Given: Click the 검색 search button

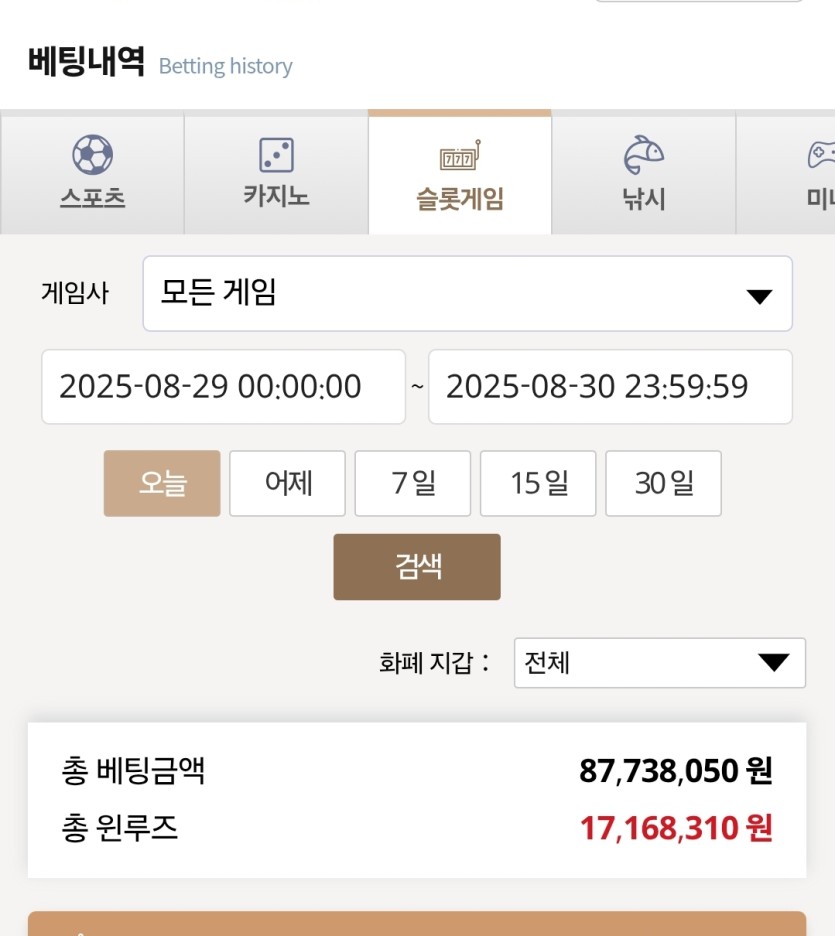Looking at the screenshot, I should click(x=417, y=566).
